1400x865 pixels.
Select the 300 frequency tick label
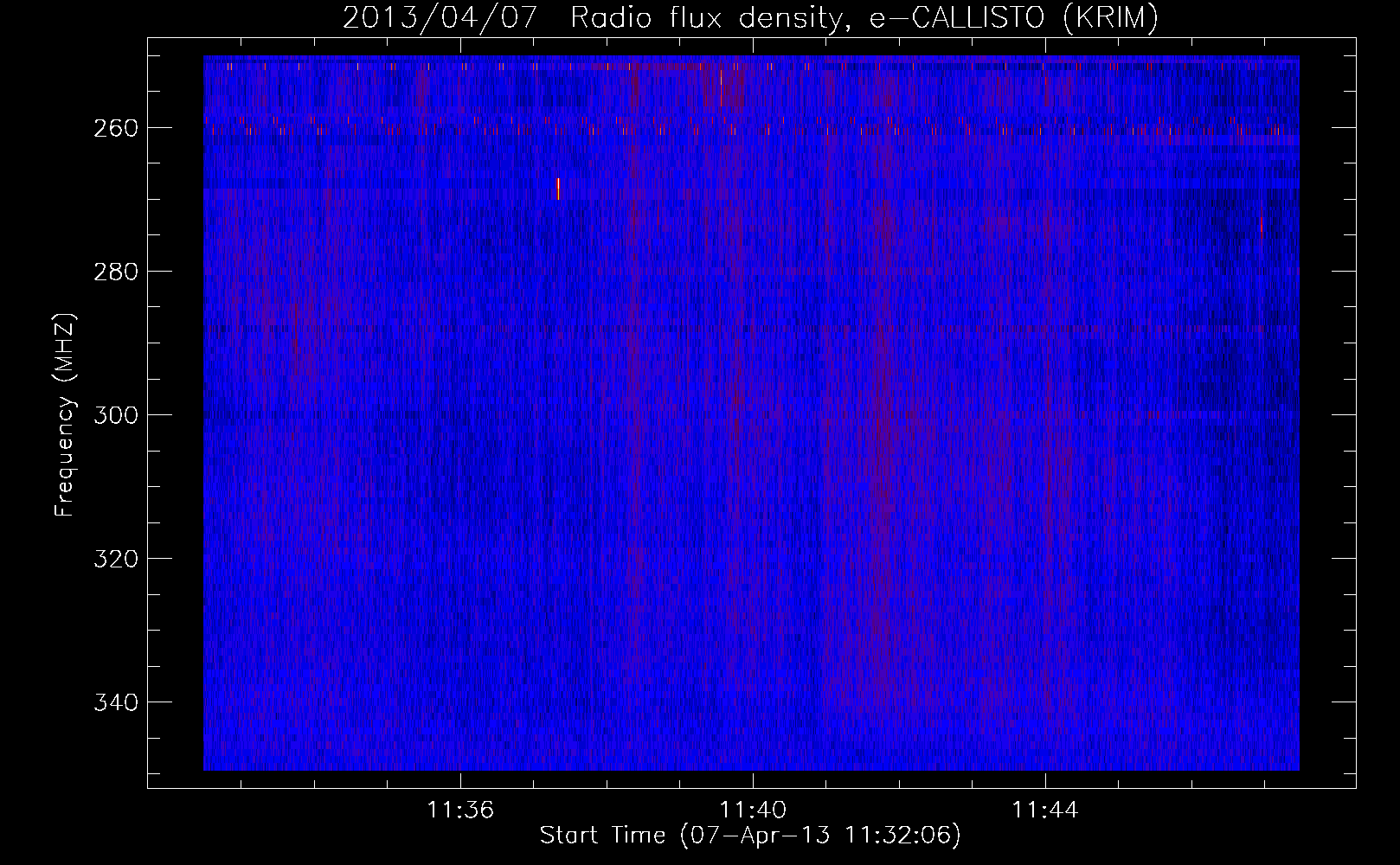tap(115, 415)
